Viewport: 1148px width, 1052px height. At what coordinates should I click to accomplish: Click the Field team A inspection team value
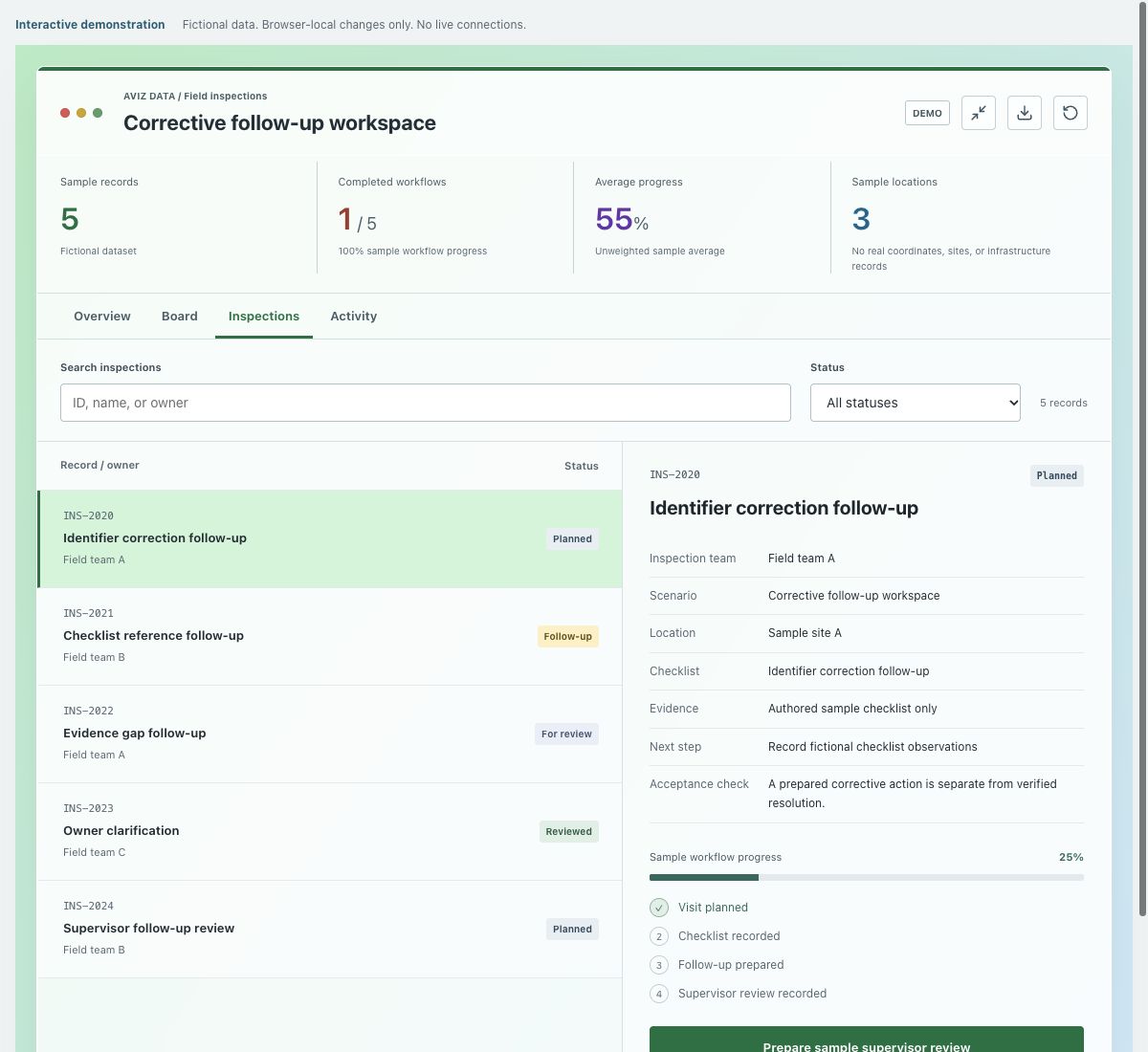tap(802, 559)
